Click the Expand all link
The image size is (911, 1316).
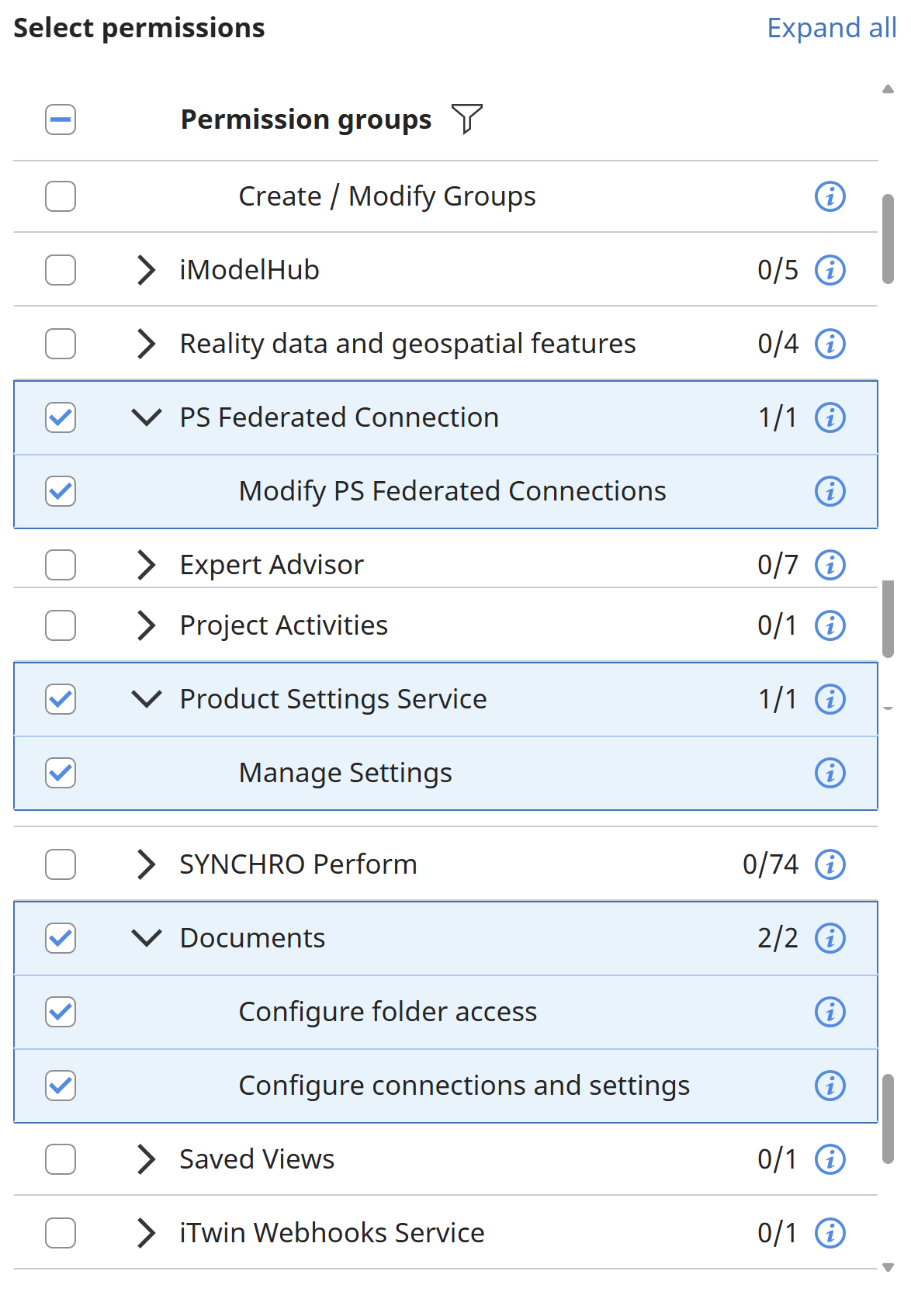831,28
